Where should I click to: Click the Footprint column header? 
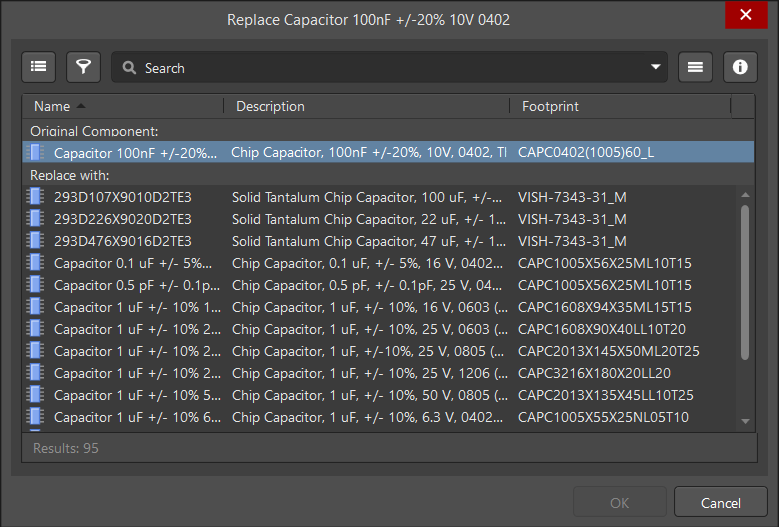pos(550,106)
